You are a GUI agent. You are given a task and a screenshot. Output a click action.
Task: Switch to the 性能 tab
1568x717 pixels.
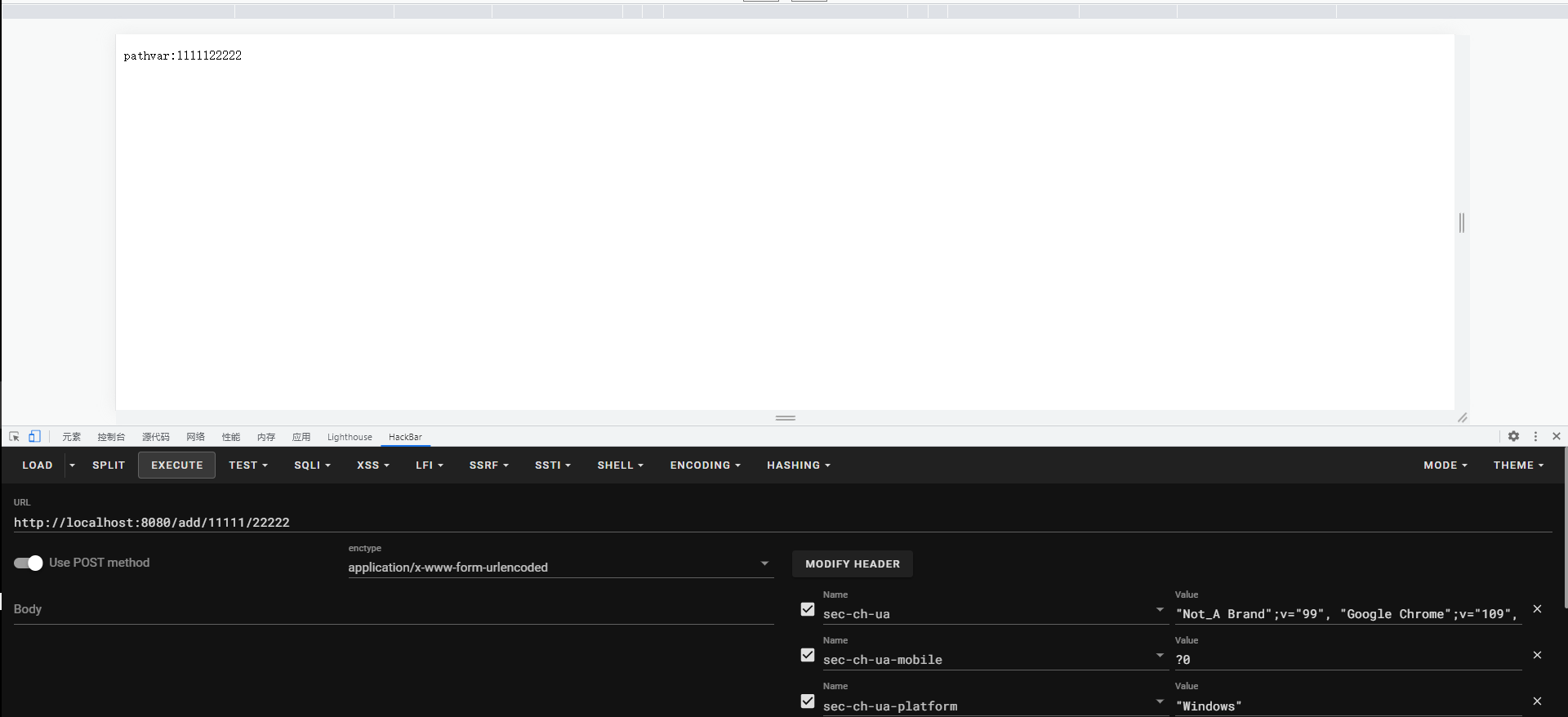231,437
